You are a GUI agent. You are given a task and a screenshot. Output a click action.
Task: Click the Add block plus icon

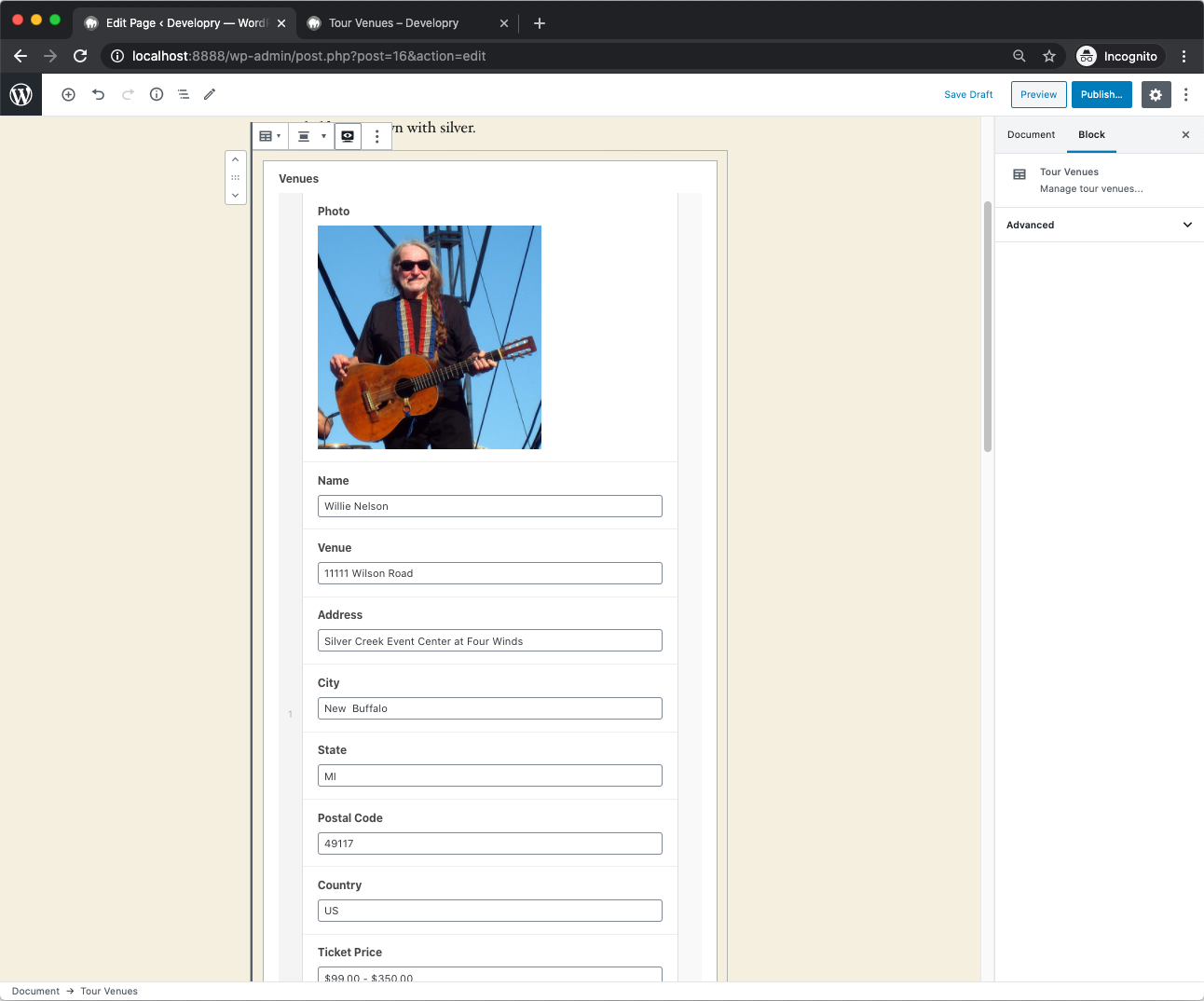(x=68, y=94)
